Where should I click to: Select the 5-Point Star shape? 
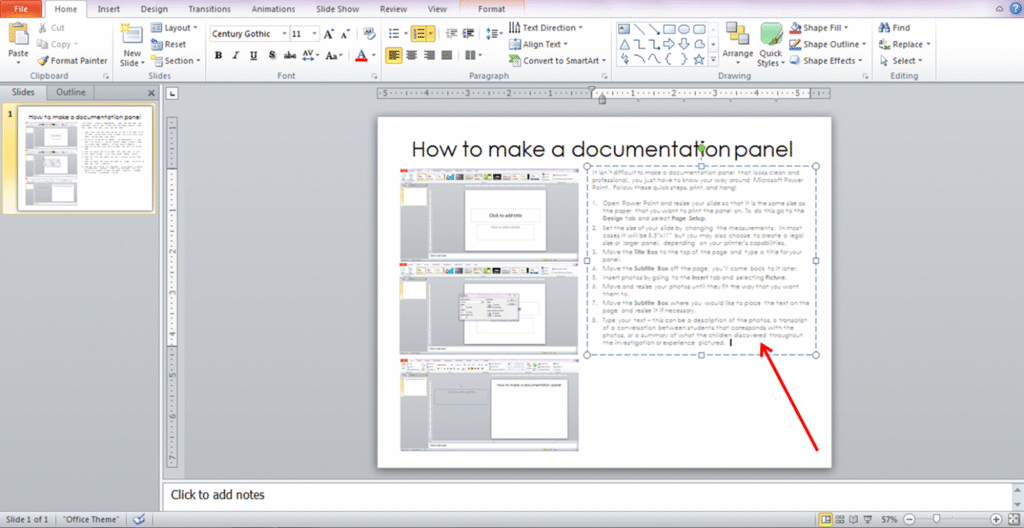(x=699, y=59)
